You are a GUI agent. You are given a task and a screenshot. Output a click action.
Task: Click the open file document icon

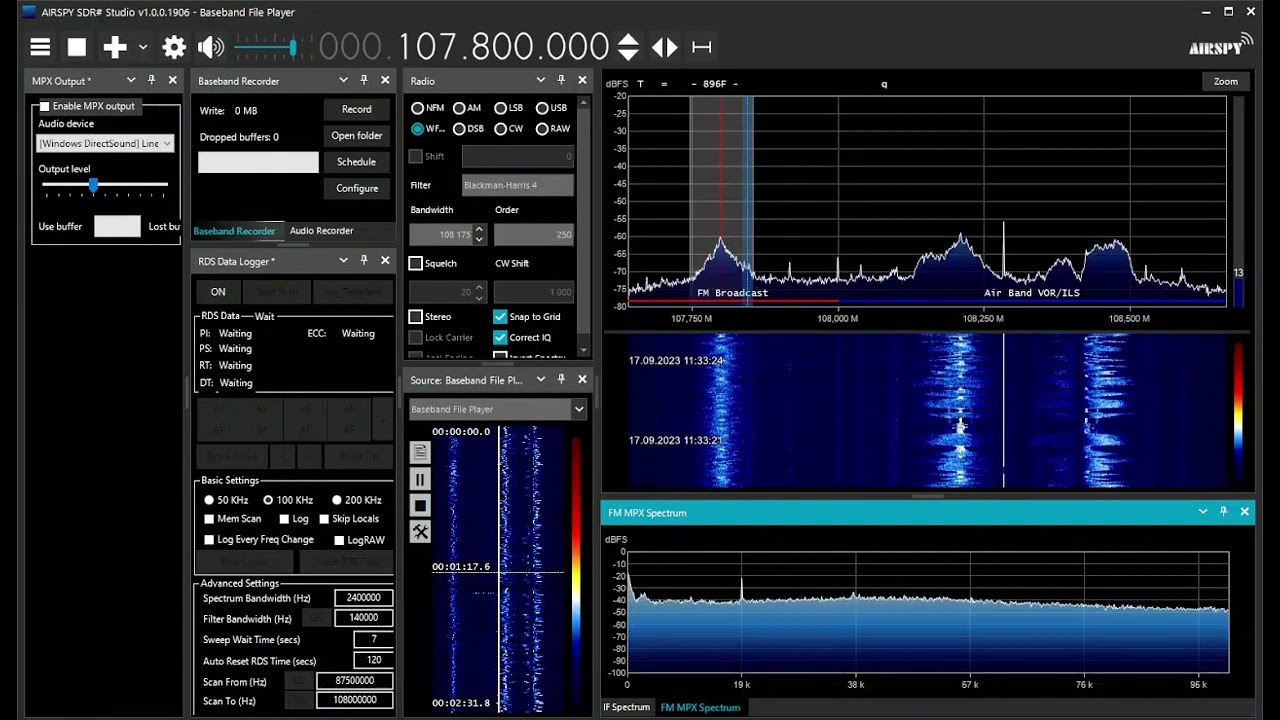click(x=420, y=453)
